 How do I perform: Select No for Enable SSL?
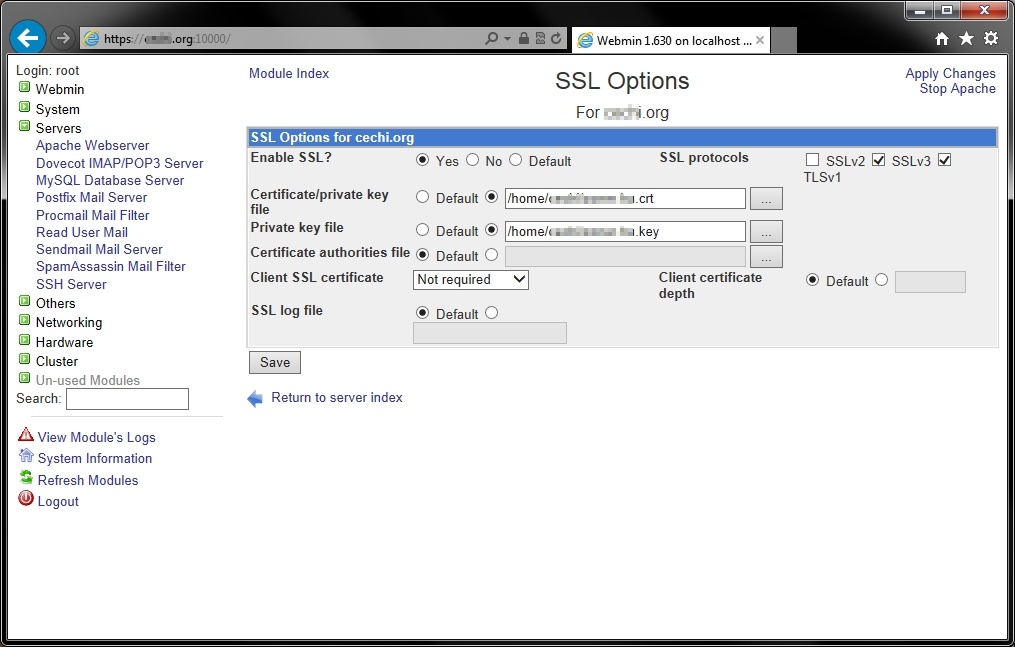[x=473, y=160]
